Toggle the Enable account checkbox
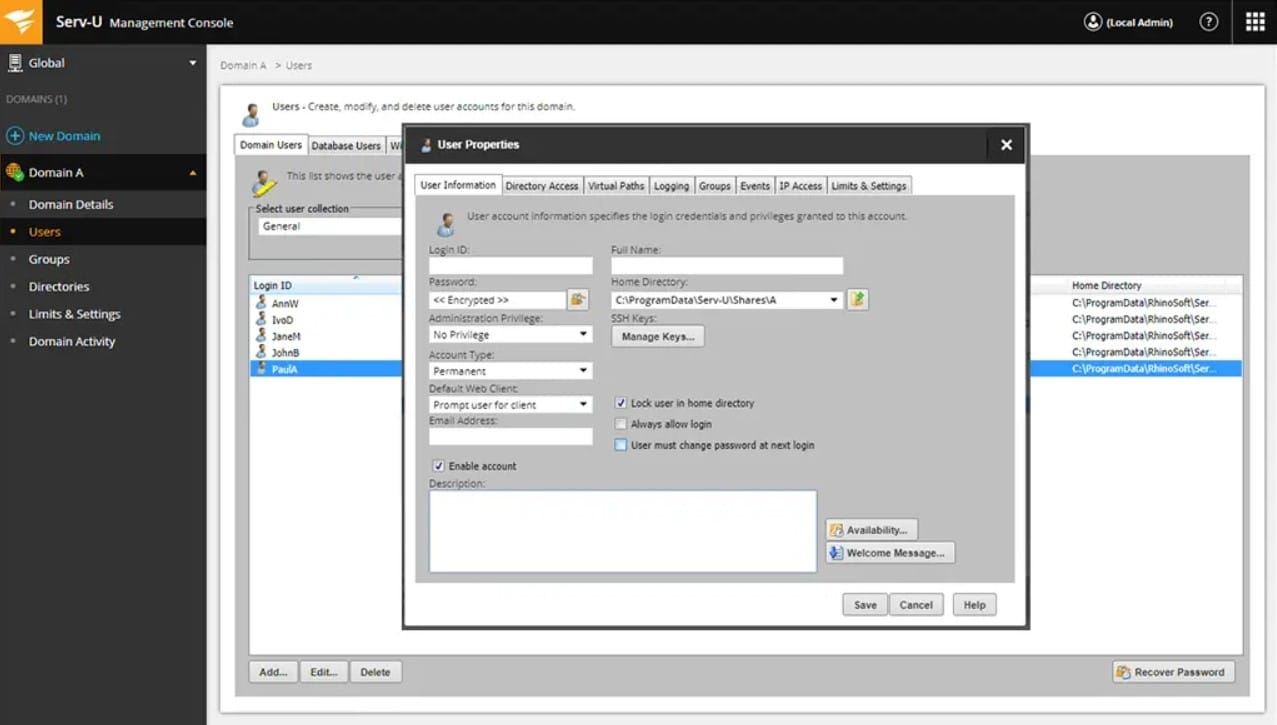The width and height of the screenshot is (1277, 725). pyautogui.click(x=438, y=466)
